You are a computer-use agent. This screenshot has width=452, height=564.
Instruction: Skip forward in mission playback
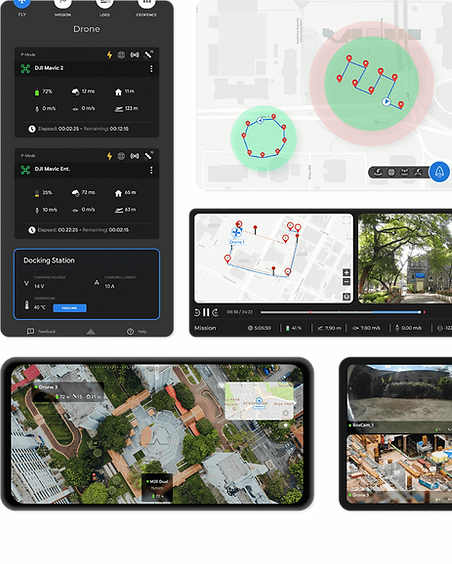(x=215, y=312)
